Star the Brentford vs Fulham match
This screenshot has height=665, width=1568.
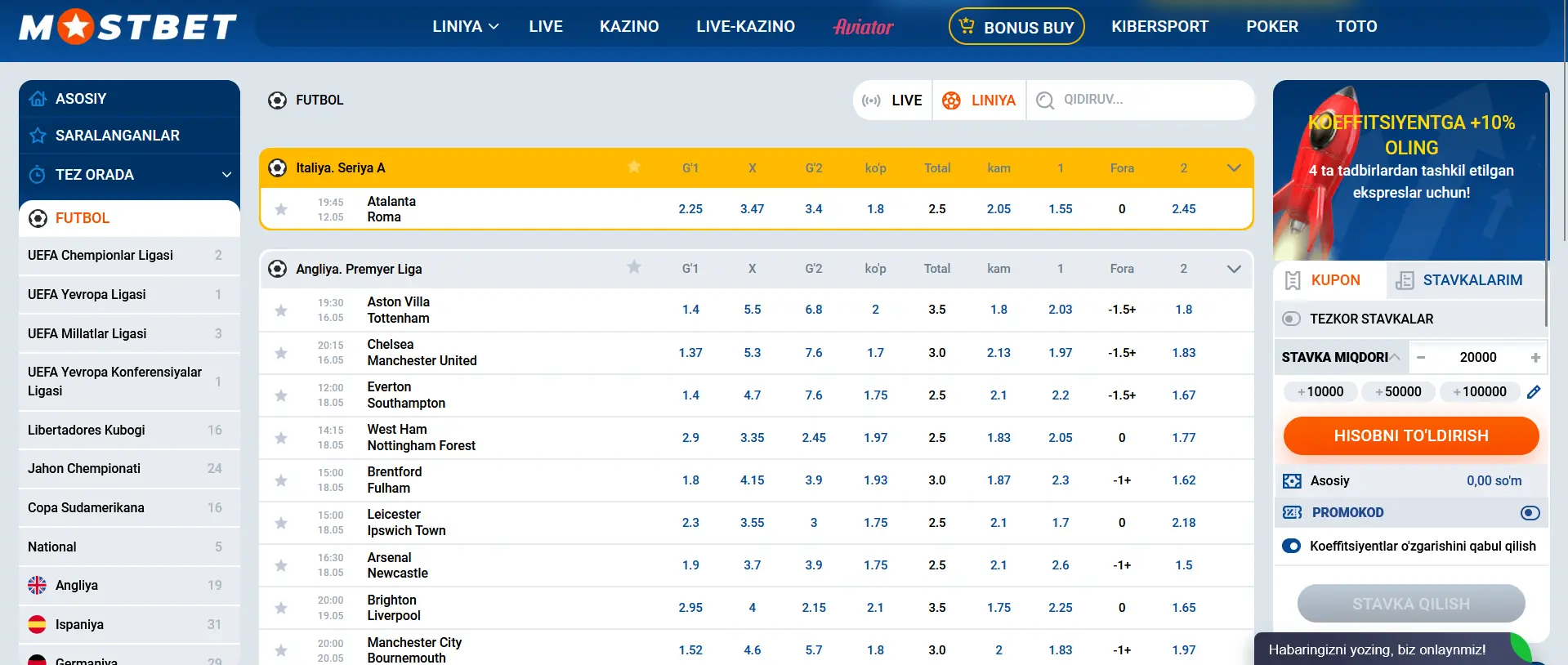(281, 480)
